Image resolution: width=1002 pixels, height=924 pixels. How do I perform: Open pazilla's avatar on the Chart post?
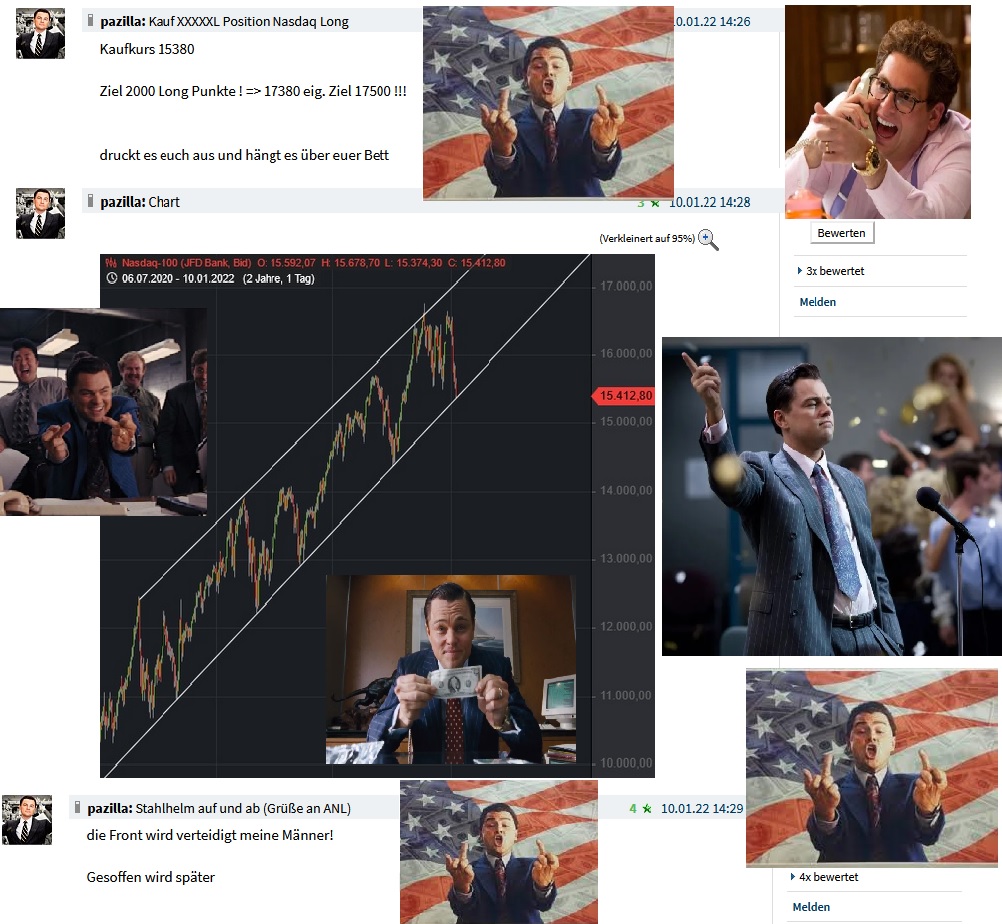pos(40,213)
